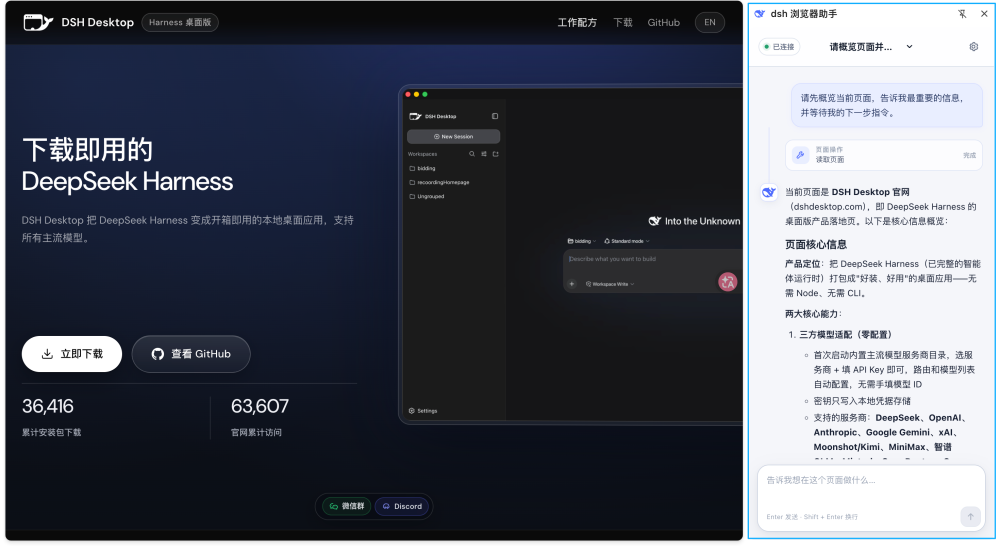Click the Workspaces search icon
Image resolution: width=1000 pixels, height=546 pixels.
(x=472, y=154)
